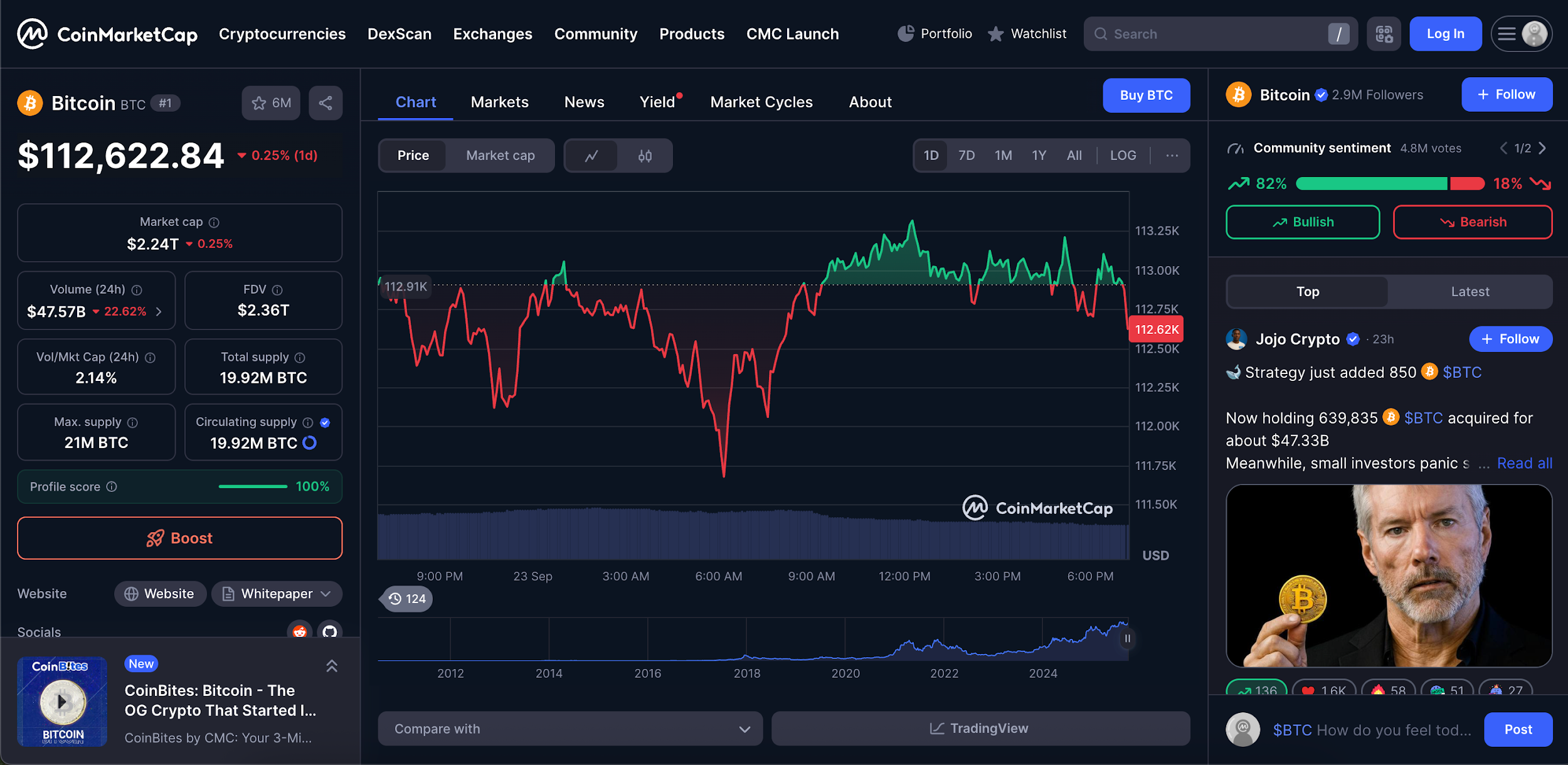
Task: Open the Compare with dropdown
Action: 570,729
